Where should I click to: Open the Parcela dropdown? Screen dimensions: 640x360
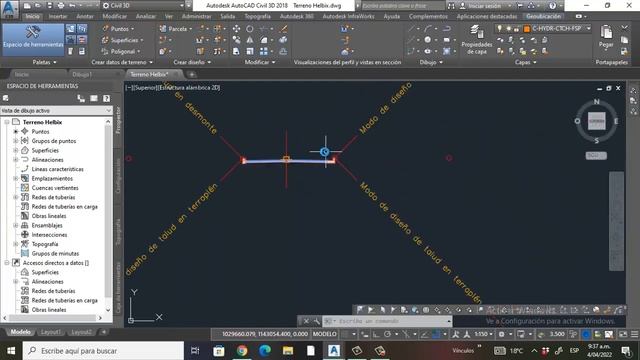[x=176, y=29]
